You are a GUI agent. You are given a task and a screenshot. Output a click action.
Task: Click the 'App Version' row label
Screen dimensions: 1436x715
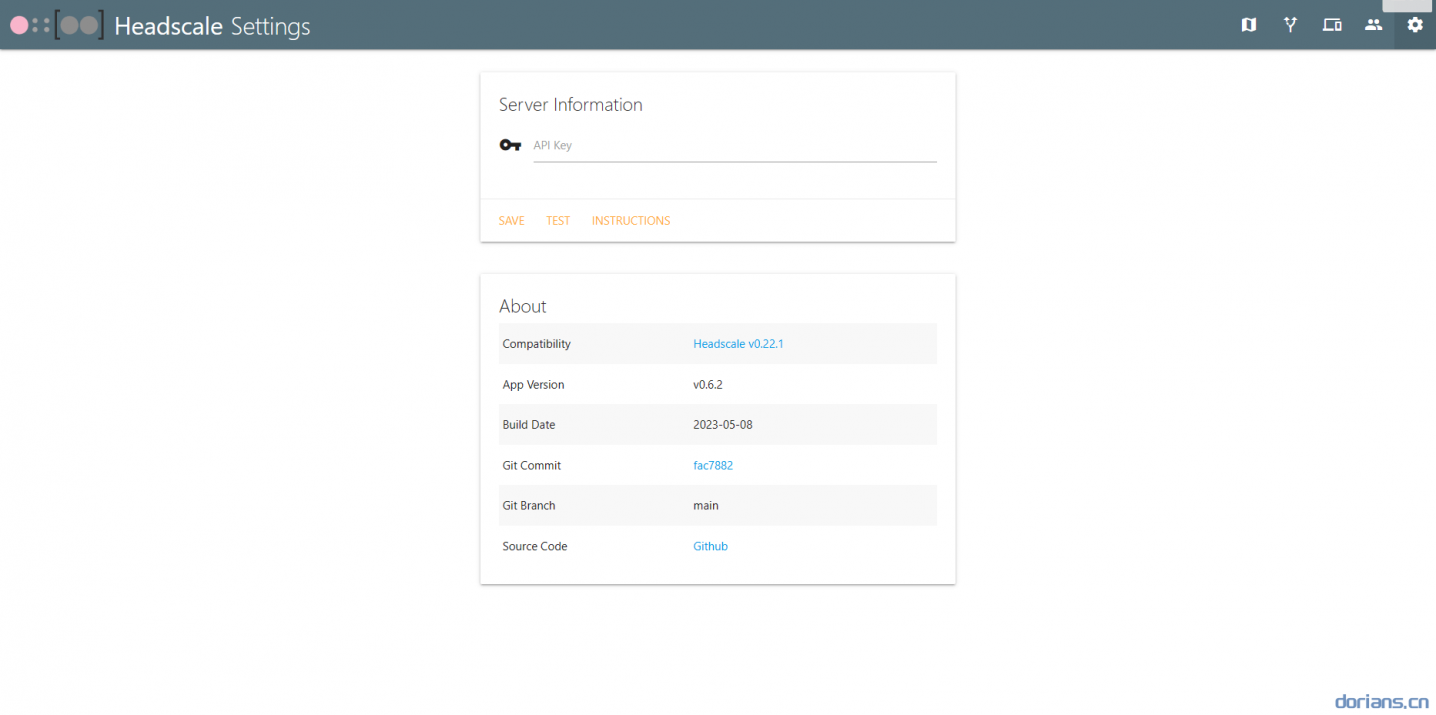pyautogui.click(x=533, y=385)
